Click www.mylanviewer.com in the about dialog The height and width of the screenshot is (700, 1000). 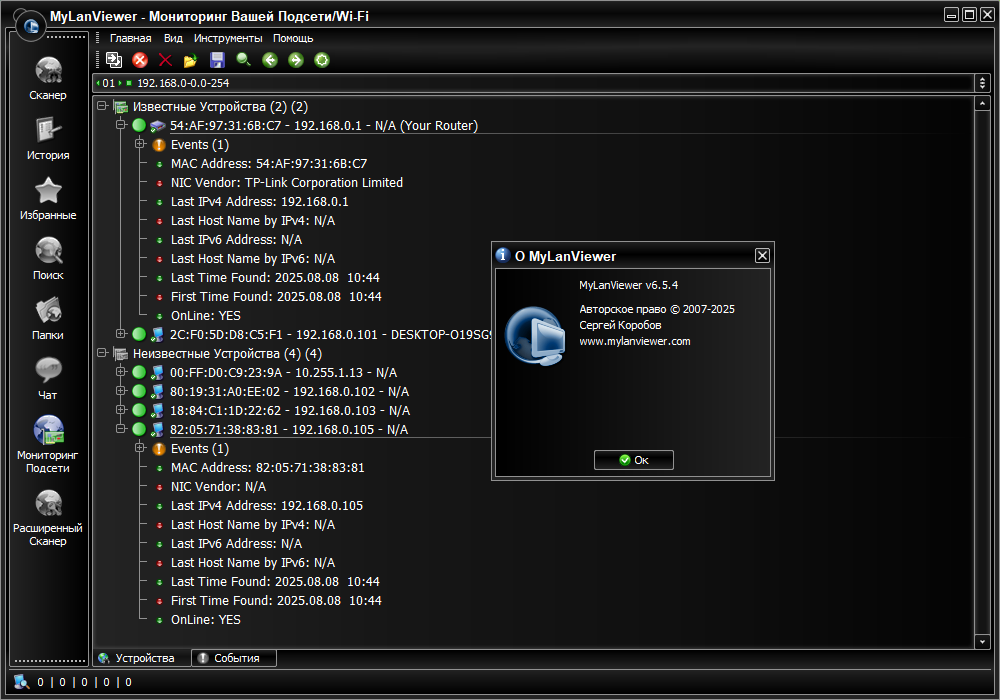(x=635, y=341)
